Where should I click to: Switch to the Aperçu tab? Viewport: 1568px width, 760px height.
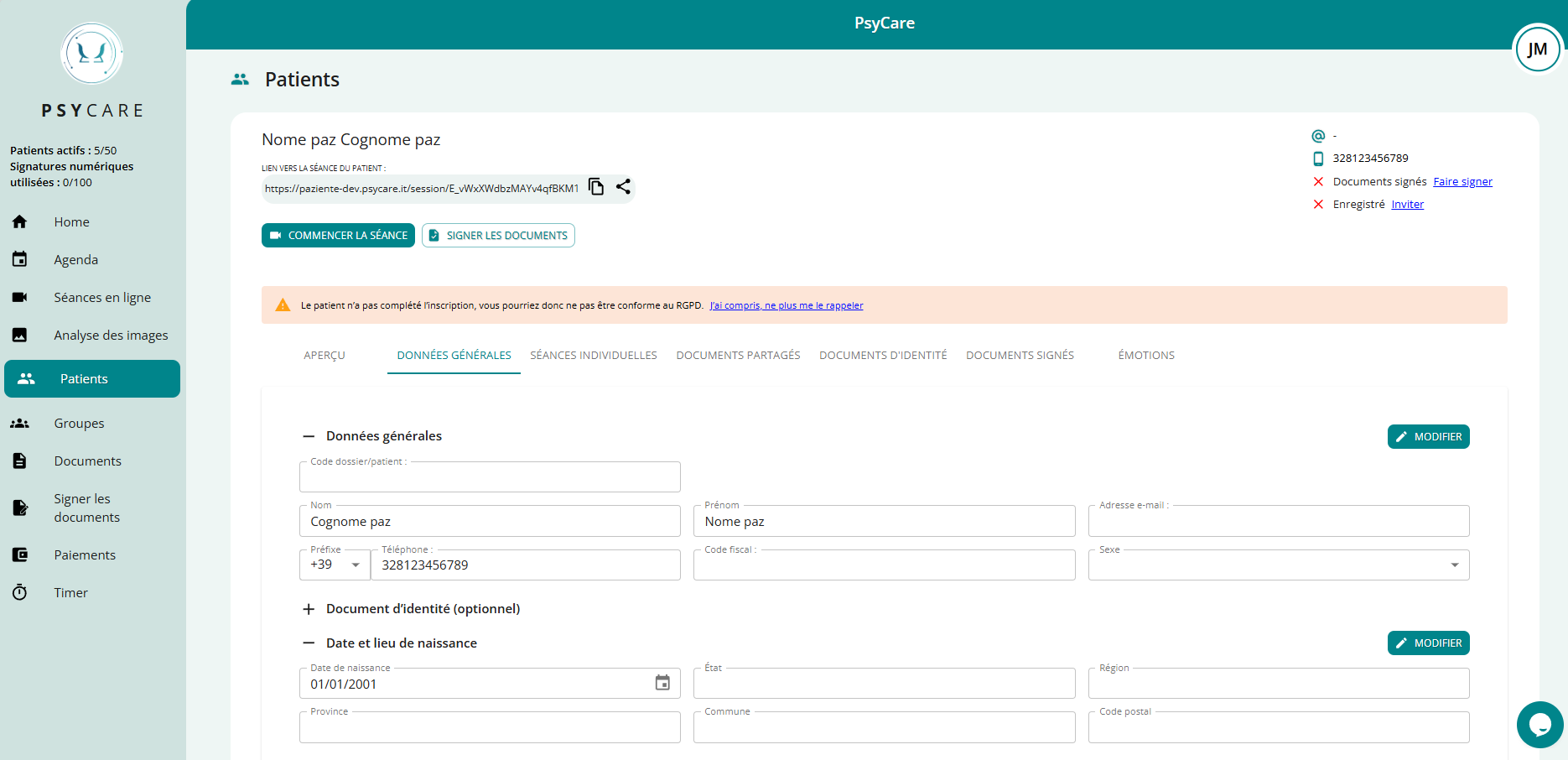point(325,356)
